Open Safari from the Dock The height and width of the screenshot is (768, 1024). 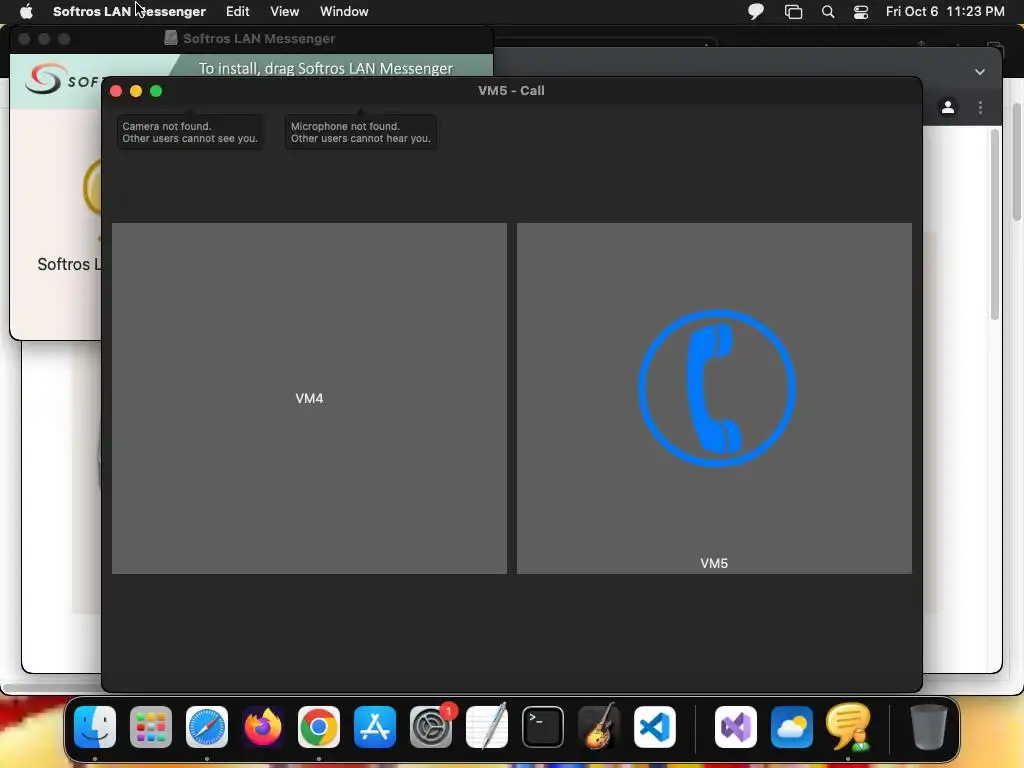(x=207, y=727)
